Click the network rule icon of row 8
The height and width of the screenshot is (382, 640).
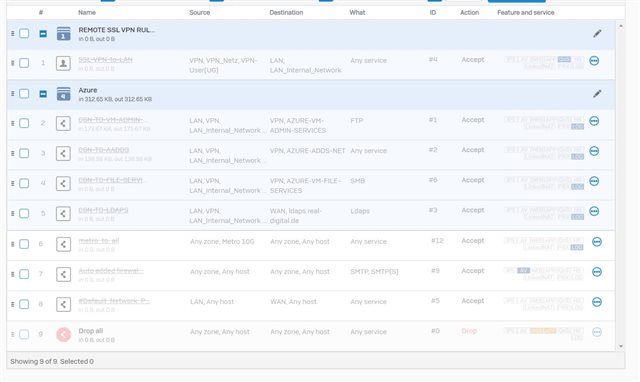tap(63, 304)
